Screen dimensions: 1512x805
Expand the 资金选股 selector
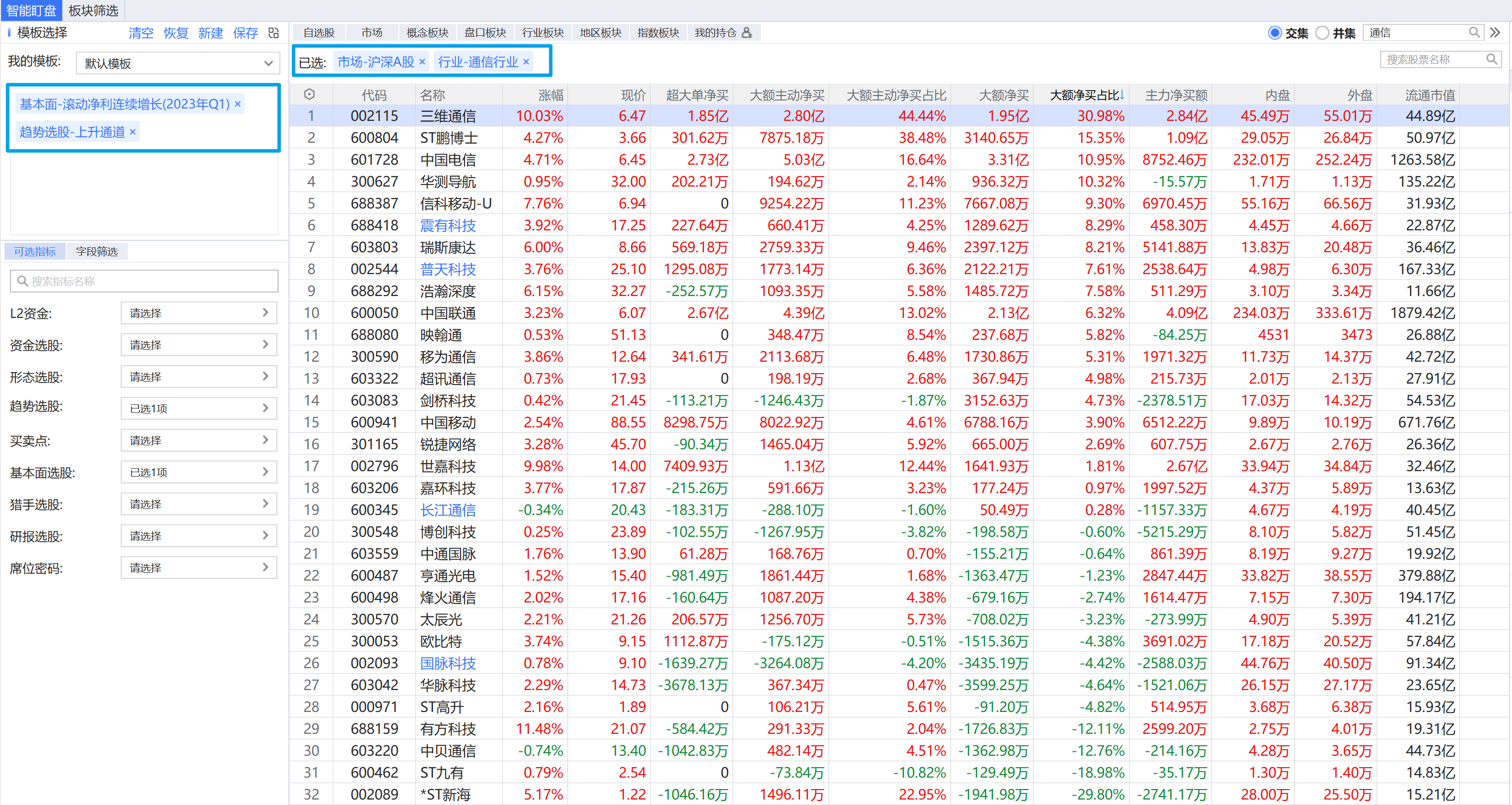[x=199, y=345]
